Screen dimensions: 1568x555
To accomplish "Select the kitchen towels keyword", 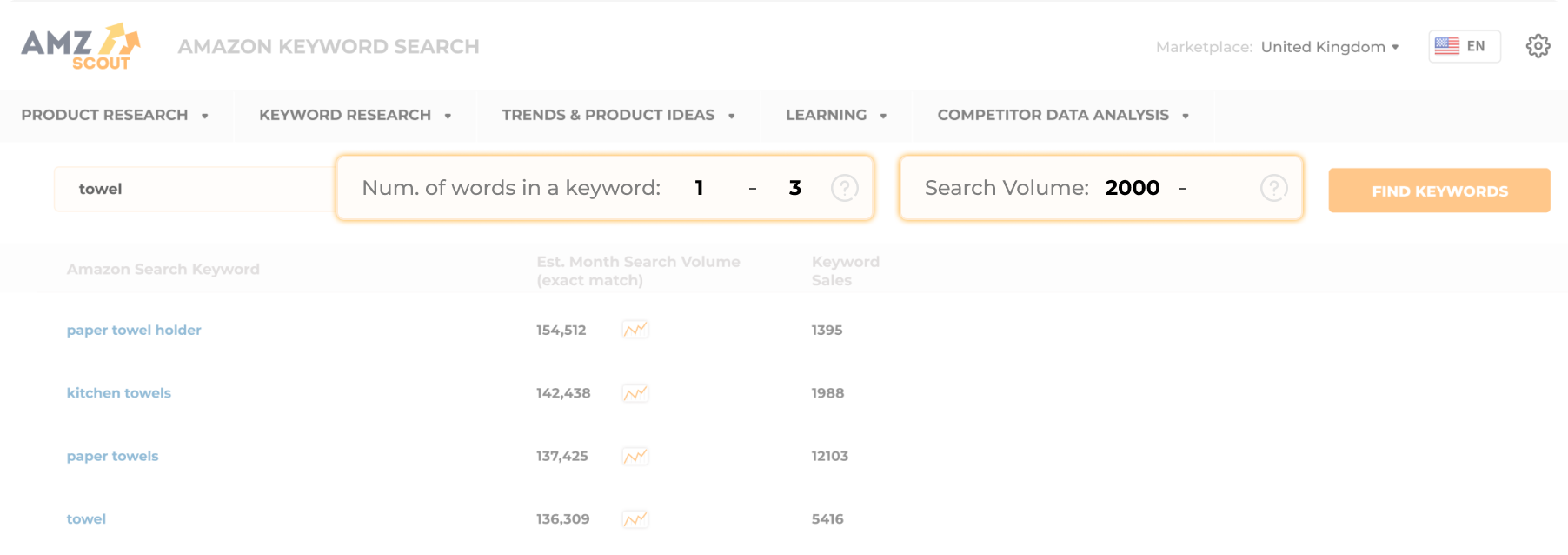I will 119,392.
